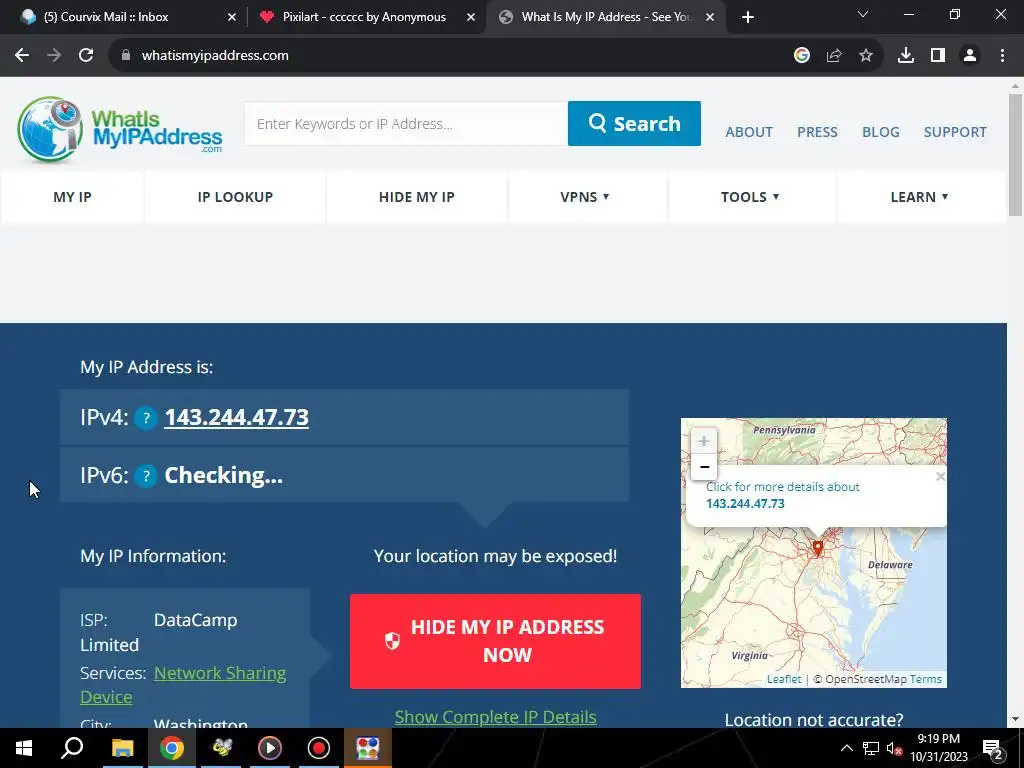Click the muted volume tray icon
Screen dimensions: 1024x768
coord(894,748)
